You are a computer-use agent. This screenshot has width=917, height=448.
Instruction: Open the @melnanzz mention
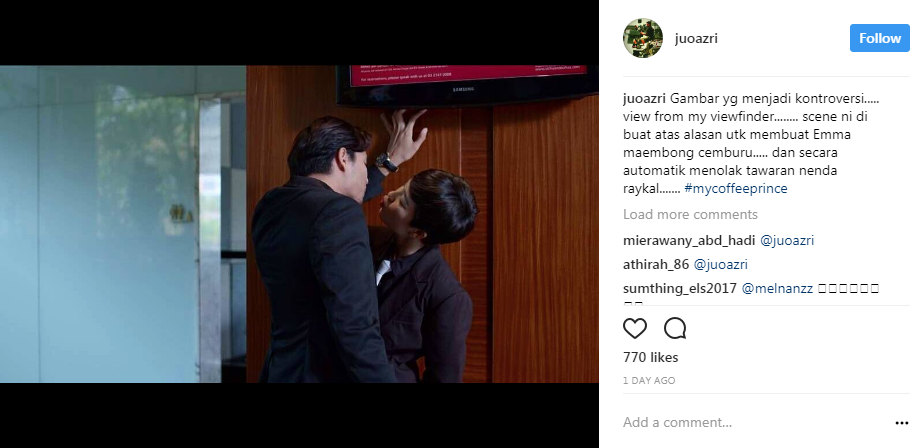pos(777,288)
